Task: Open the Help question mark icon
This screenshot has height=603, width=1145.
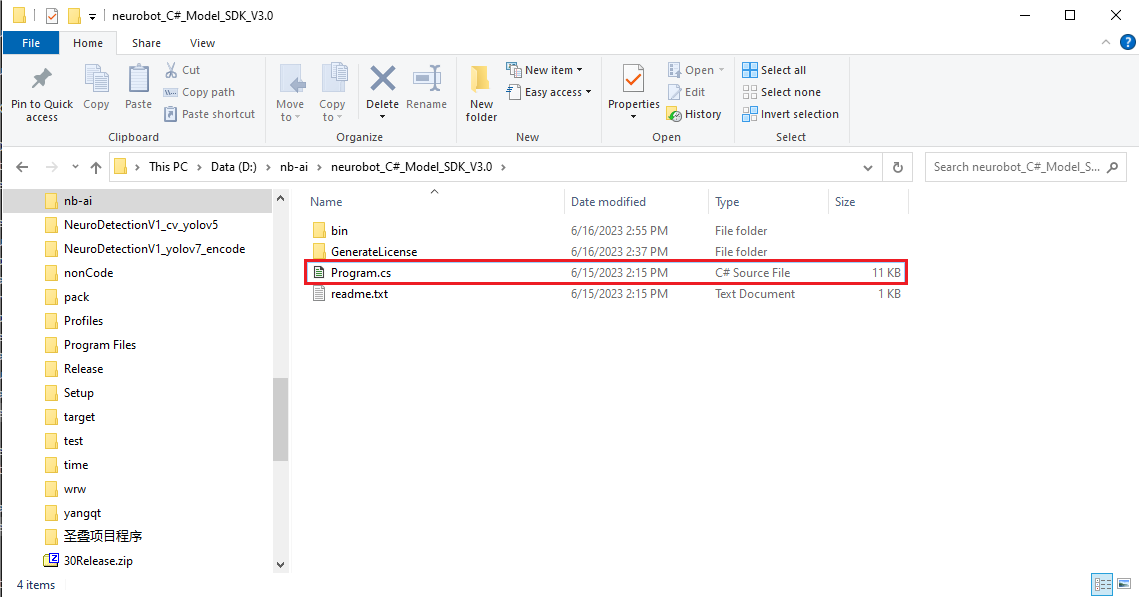Action: tap(1127, 43)
